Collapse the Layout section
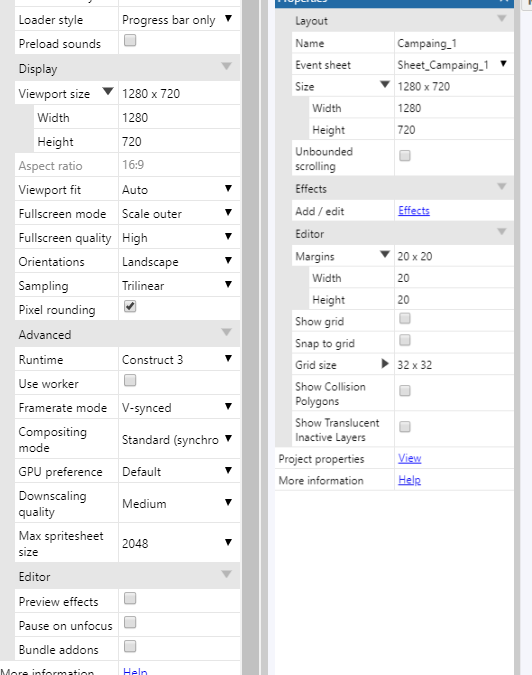This screenshot has width=532, height=675. 501,18
